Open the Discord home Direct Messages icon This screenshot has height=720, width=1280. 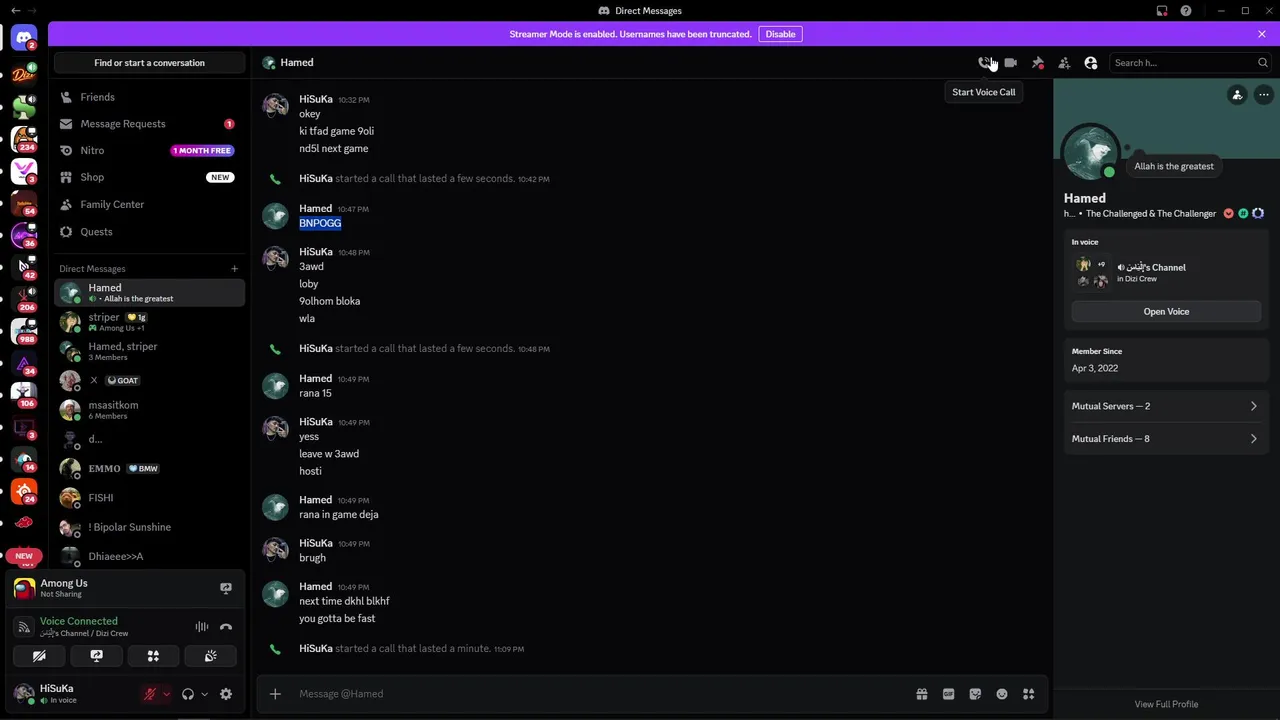click(x=24, y=40)
